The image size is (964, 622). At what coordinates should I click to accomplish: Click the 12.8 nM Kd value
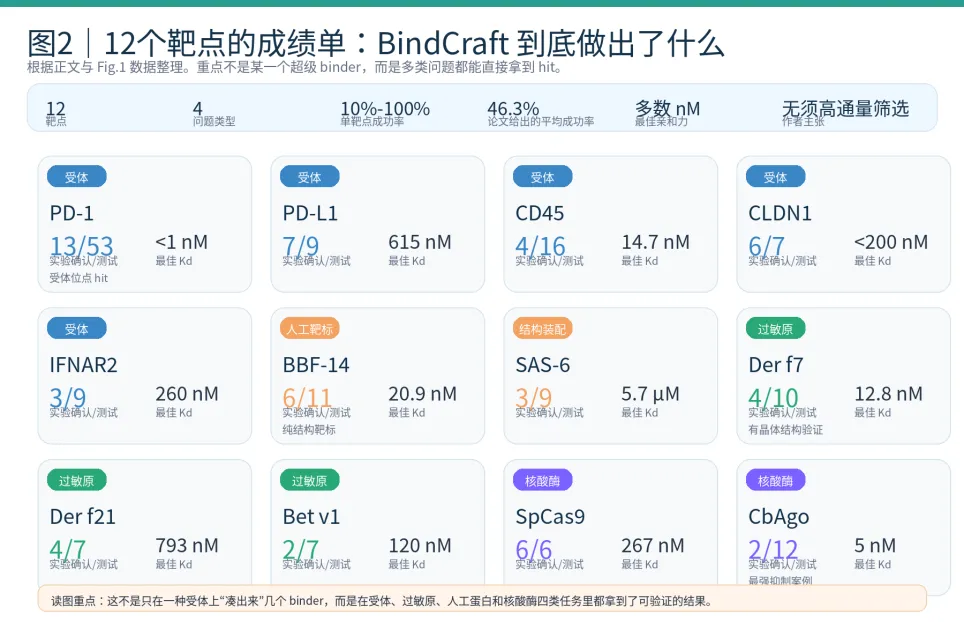tap(888, 393)
